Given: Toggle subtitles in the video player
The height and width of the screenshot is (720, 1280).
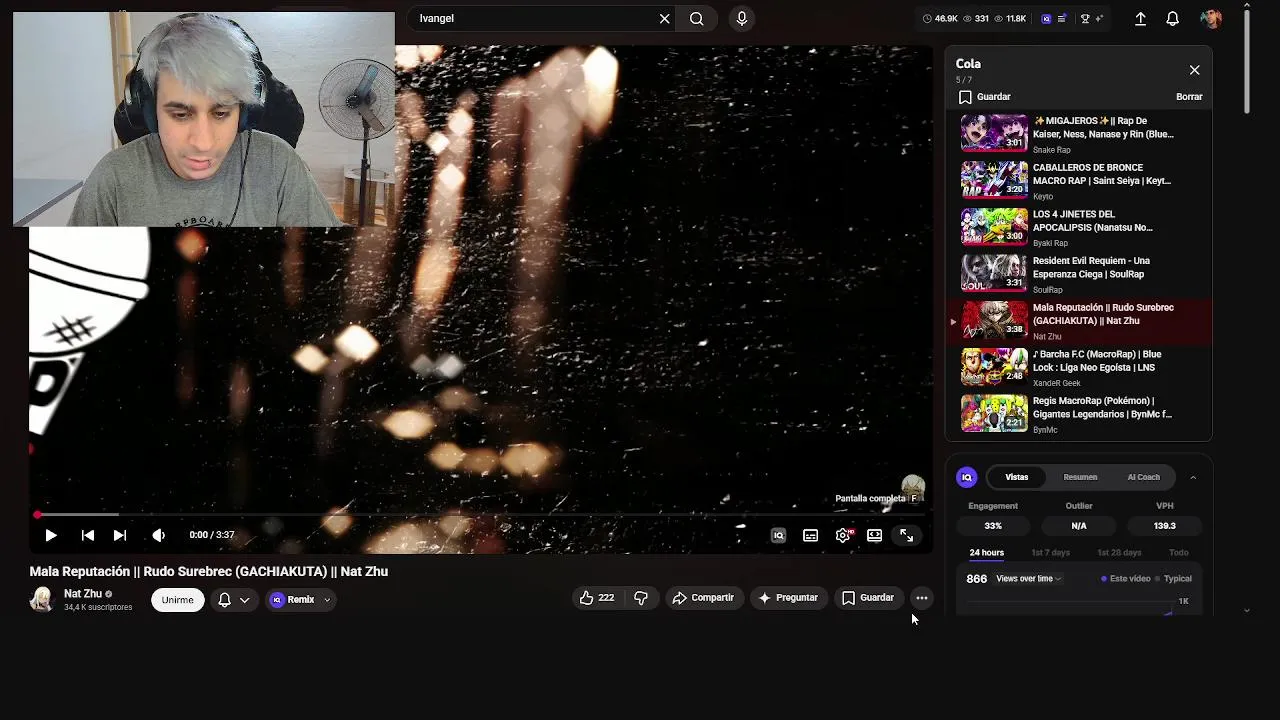Looking at the screenshot, I should pyautogui.click(x=810, y=535).
